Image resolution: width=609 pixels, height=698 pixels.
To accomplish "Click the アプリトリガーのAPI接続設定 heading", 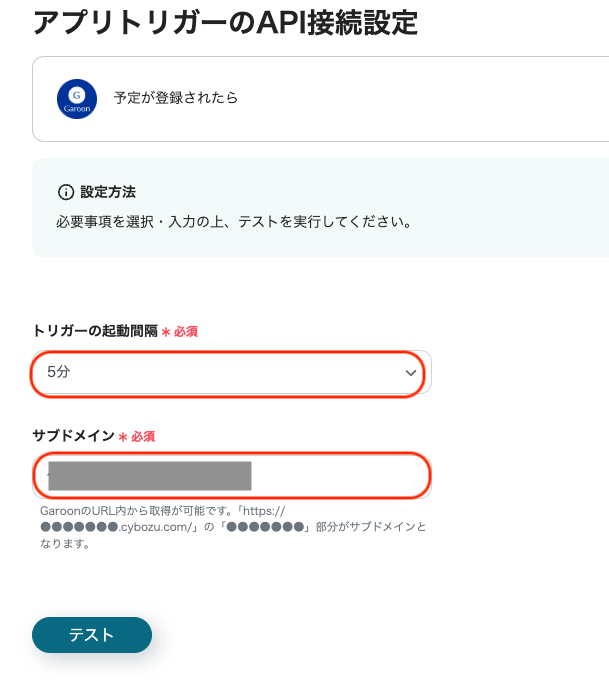I will pos(225,22).
